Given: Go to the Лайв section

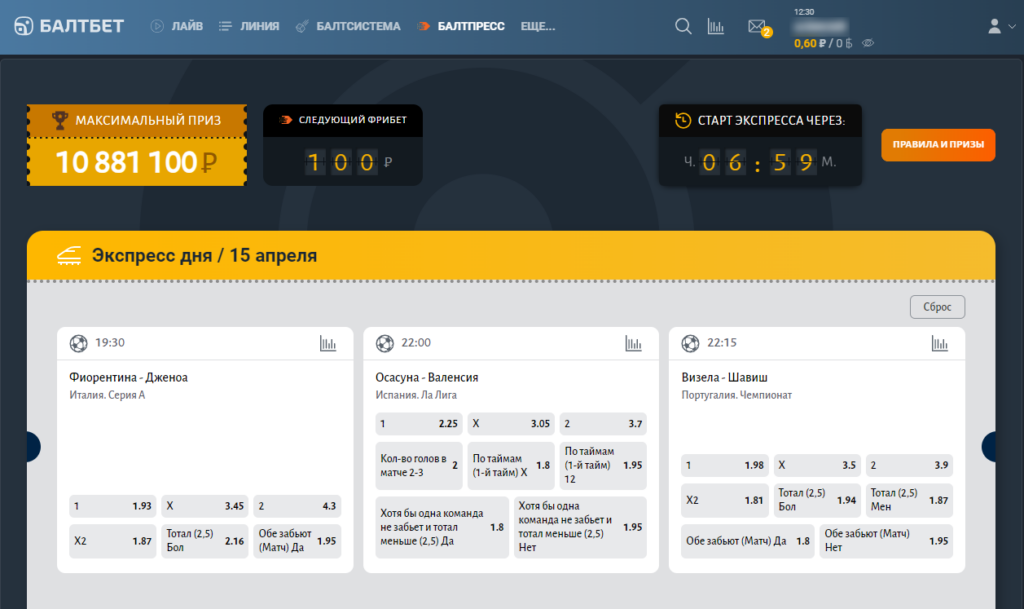Looking at the screenshot, I should pos(177,26).
